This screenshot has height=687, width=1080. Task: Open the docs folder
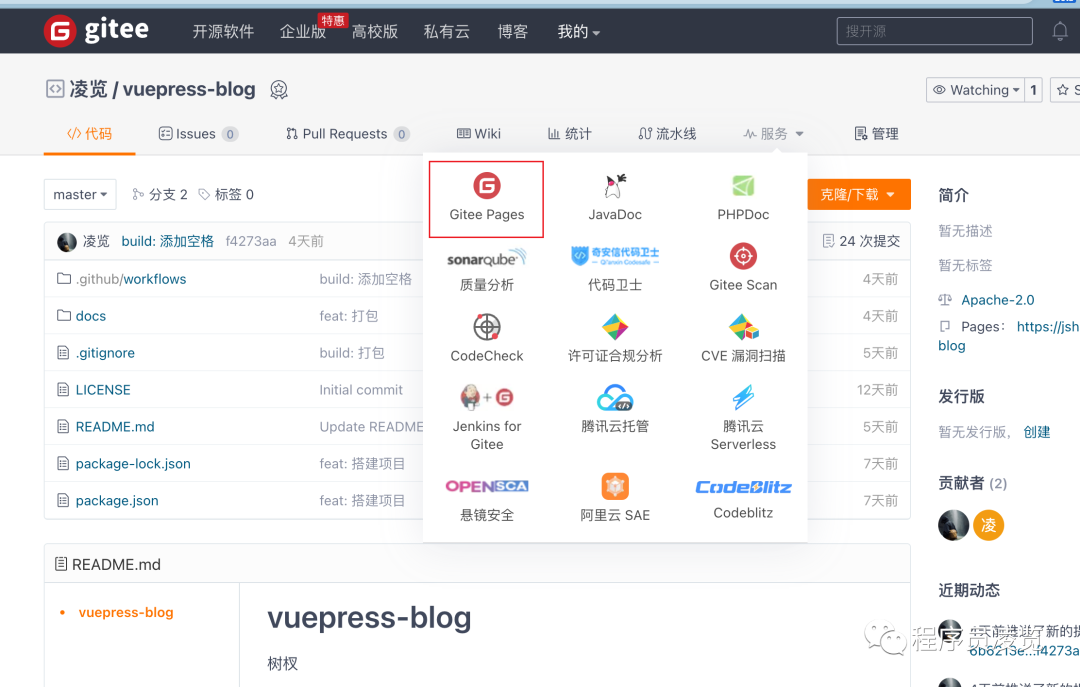coord(91,316)
